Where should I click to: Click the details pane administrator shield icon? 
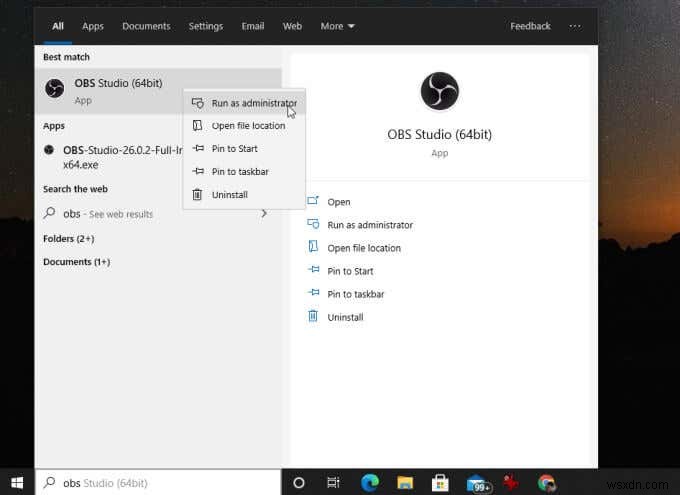click(x=313, y=224)
